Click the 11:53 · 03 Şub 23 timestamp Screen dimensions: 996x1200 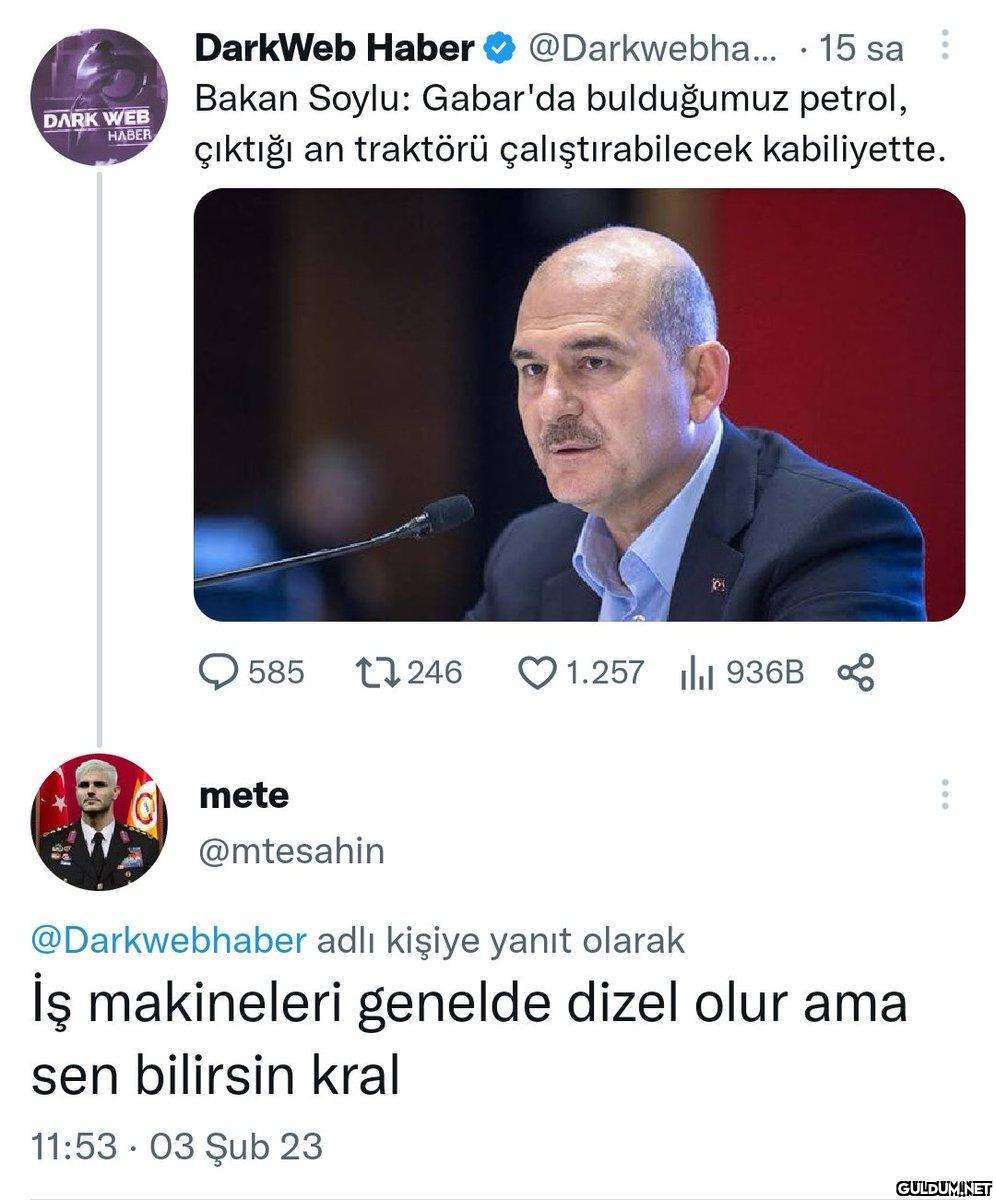tap(177, 1146)
